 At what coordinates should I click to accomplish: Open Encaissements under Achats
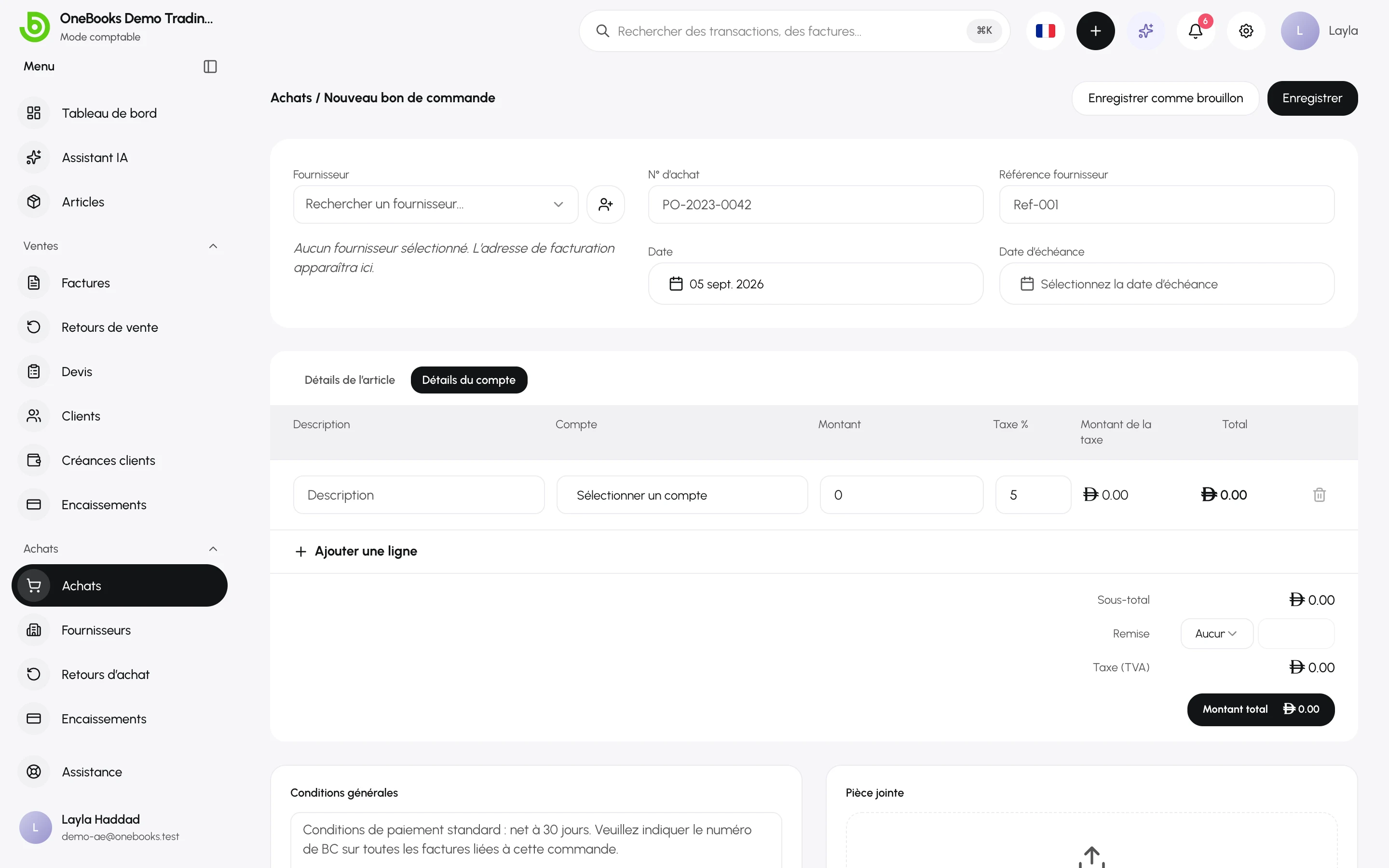point(120,719)
